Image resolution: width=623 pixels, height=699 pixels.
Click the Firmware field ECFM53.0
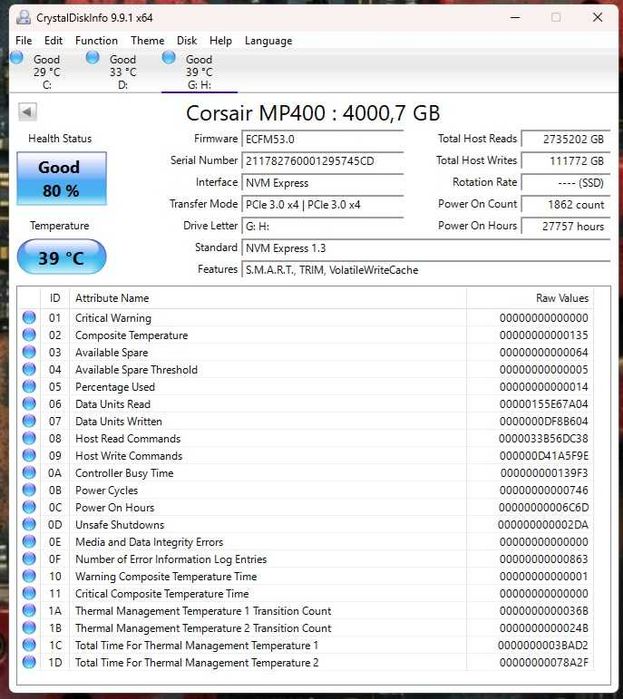(323, 139)
